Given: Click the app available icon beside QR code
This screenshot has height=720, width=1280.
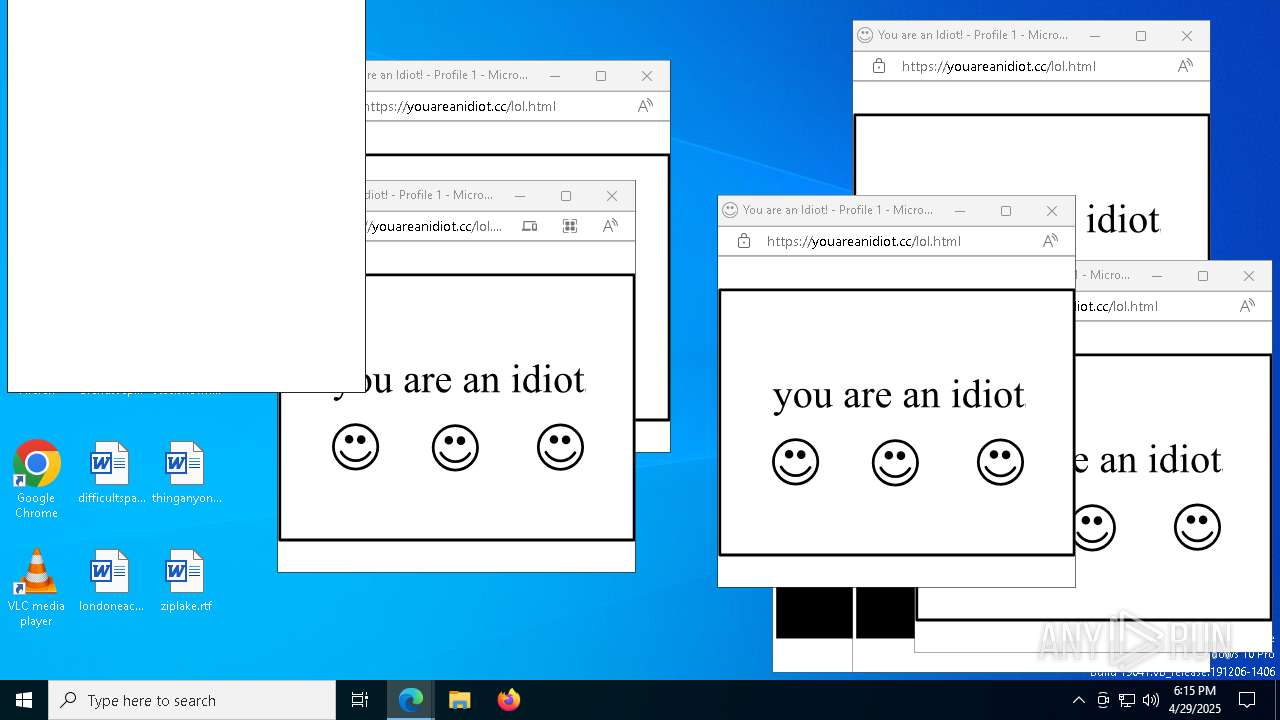Looking at the screenshot, I should coord(530,226).
